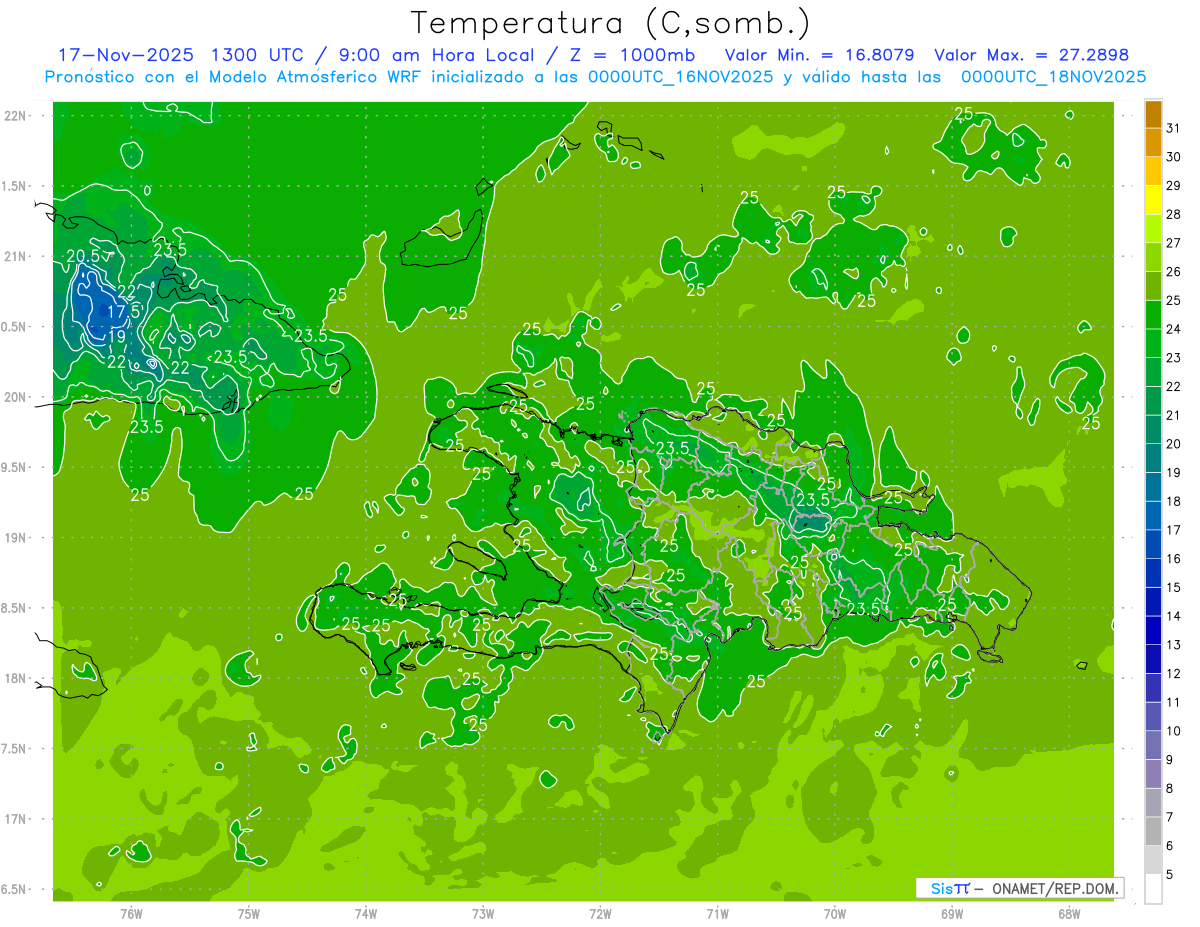Click the colorbar label '28'
The image size is (1200, 927).
click(x=1174, y=214)
